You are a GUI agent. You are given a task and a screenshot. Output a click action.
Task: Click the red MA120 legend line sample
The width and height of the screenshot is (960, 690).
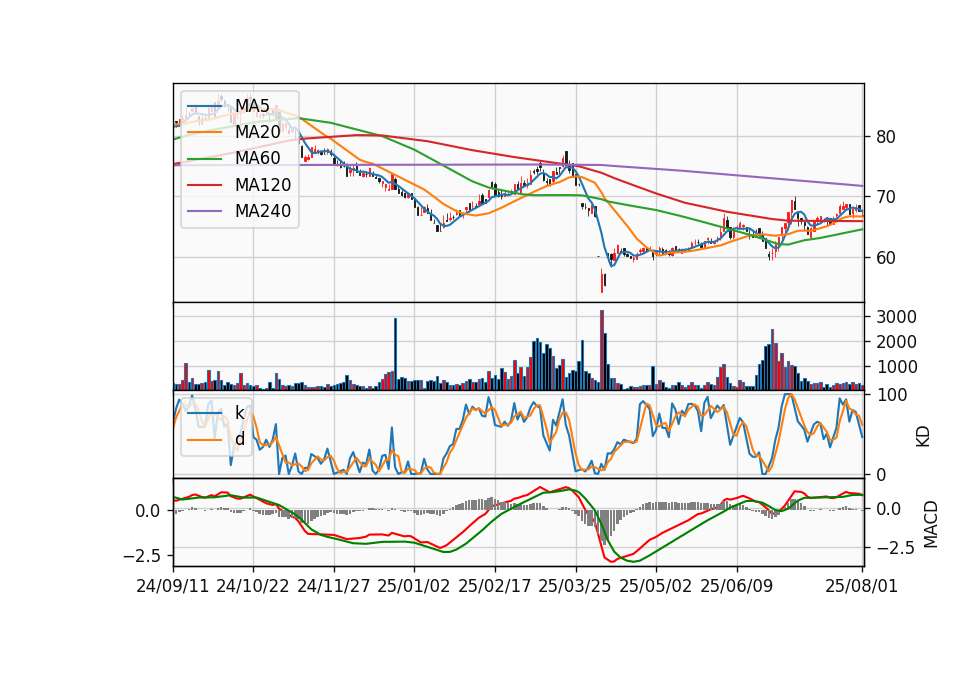click(x=204, y=185)
